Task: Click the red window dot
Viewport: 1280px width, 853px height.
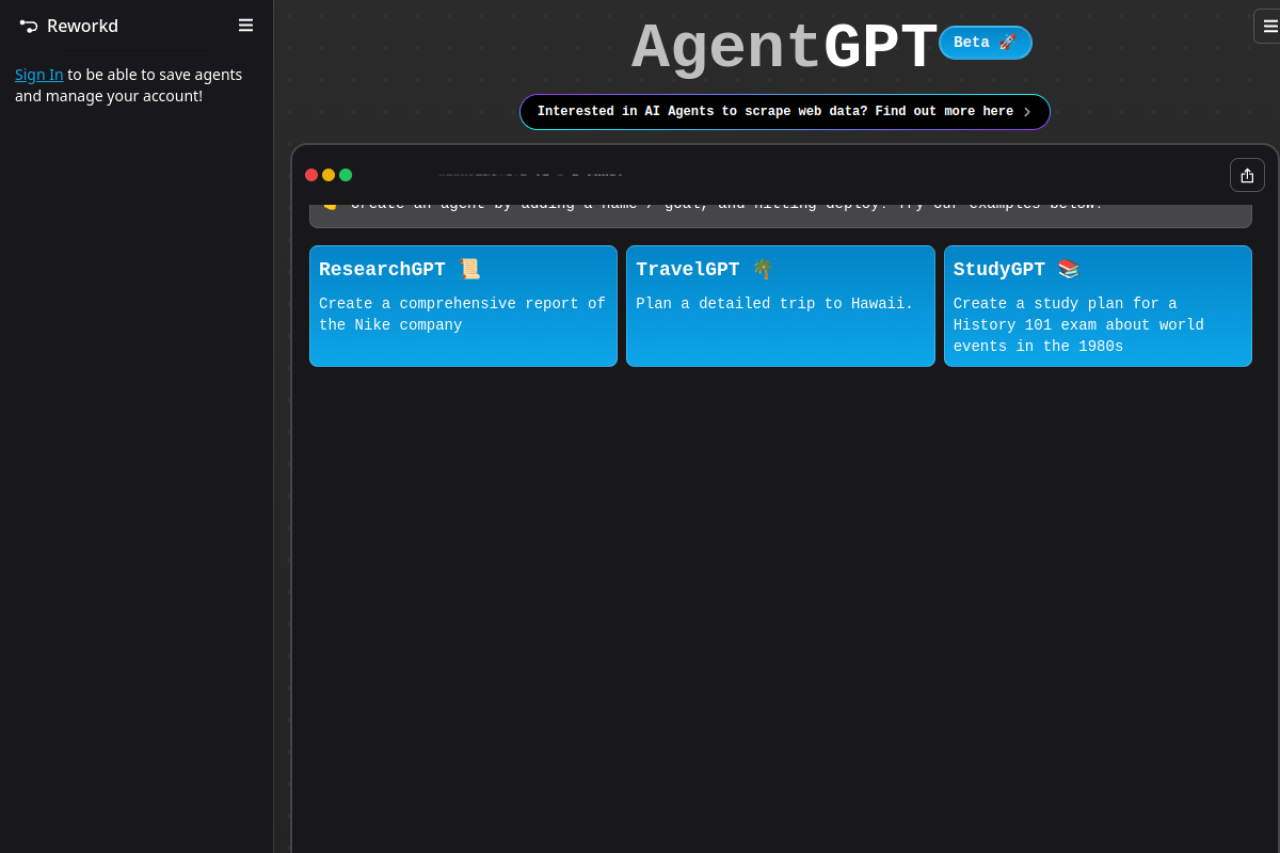Action: (312, 175)
